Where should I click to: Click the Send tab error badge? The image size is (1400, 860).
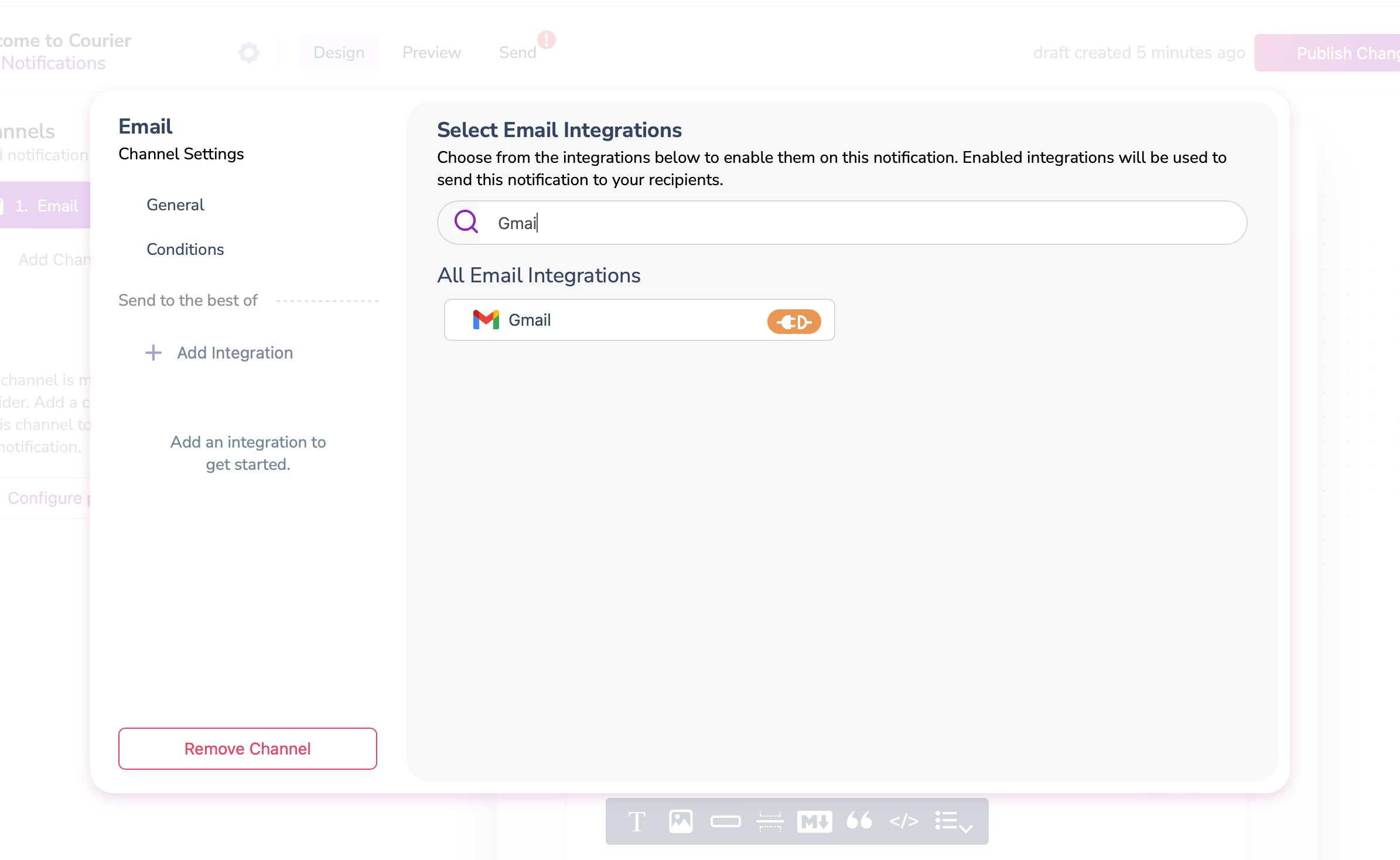547,40
